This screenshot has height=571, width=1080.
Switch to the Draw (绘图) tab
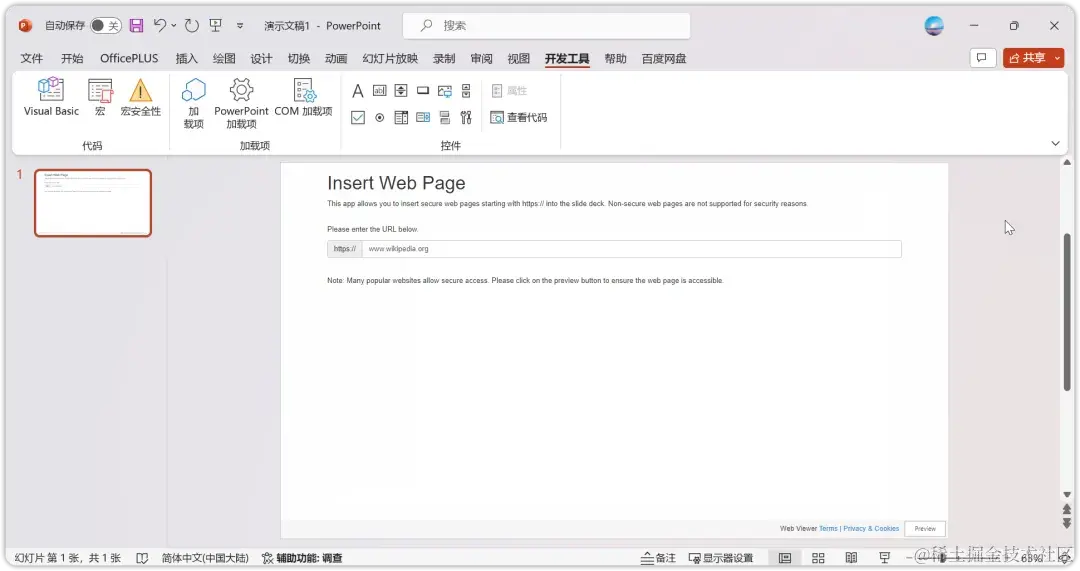tap(224, 59)
